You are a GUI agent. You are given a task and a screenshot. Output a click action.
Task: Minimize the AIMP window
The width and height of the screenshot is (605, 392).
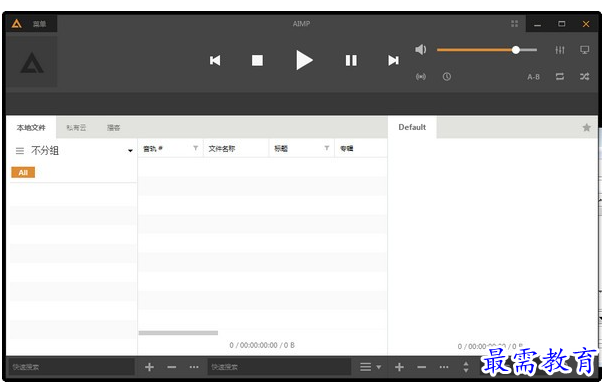coord(537,24)
